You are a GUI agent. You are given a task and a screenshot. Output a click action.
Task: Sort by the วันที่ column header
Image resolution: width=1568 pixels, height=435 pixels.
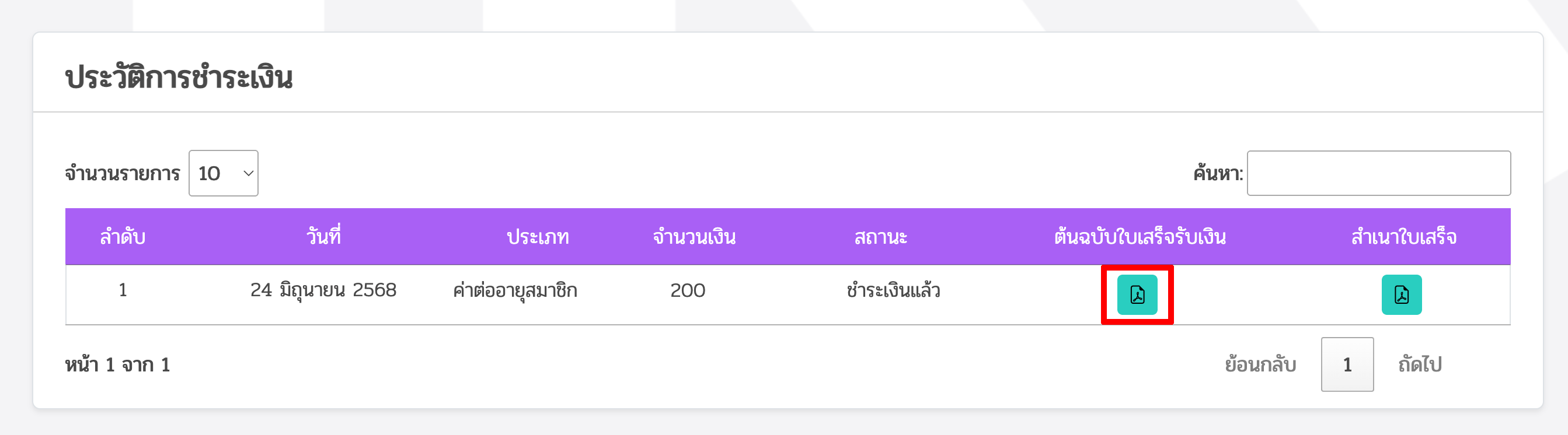323,237
